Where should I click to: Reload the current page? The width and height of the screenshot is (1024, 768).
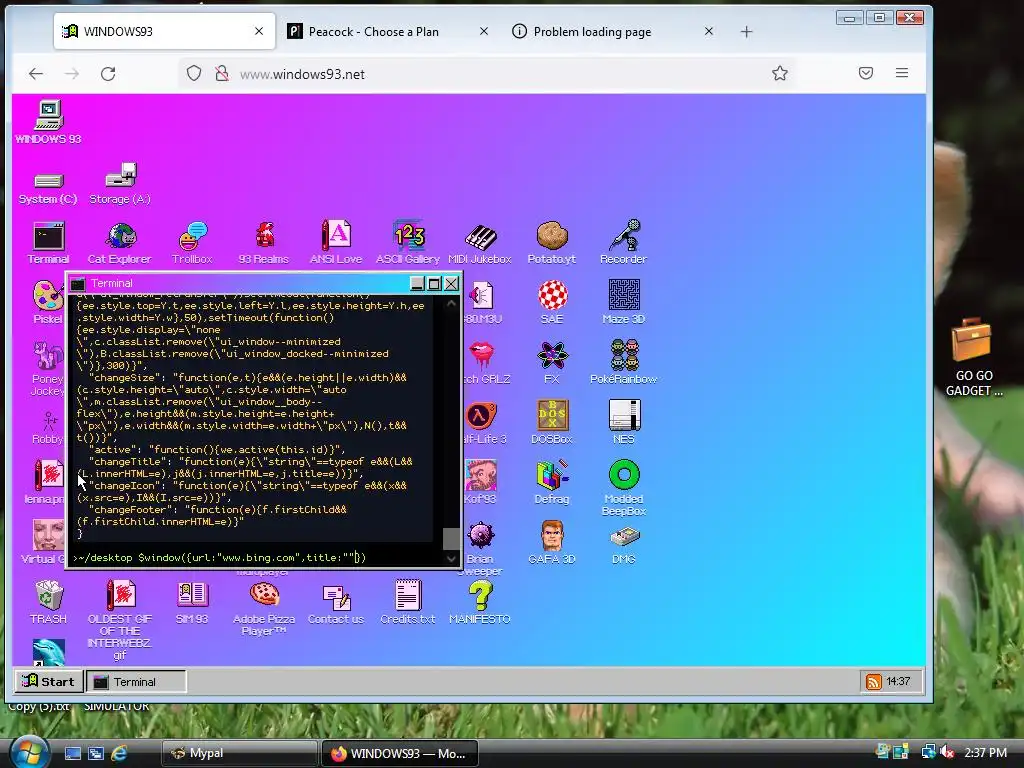pyautogui.click(x=108, y=74)
